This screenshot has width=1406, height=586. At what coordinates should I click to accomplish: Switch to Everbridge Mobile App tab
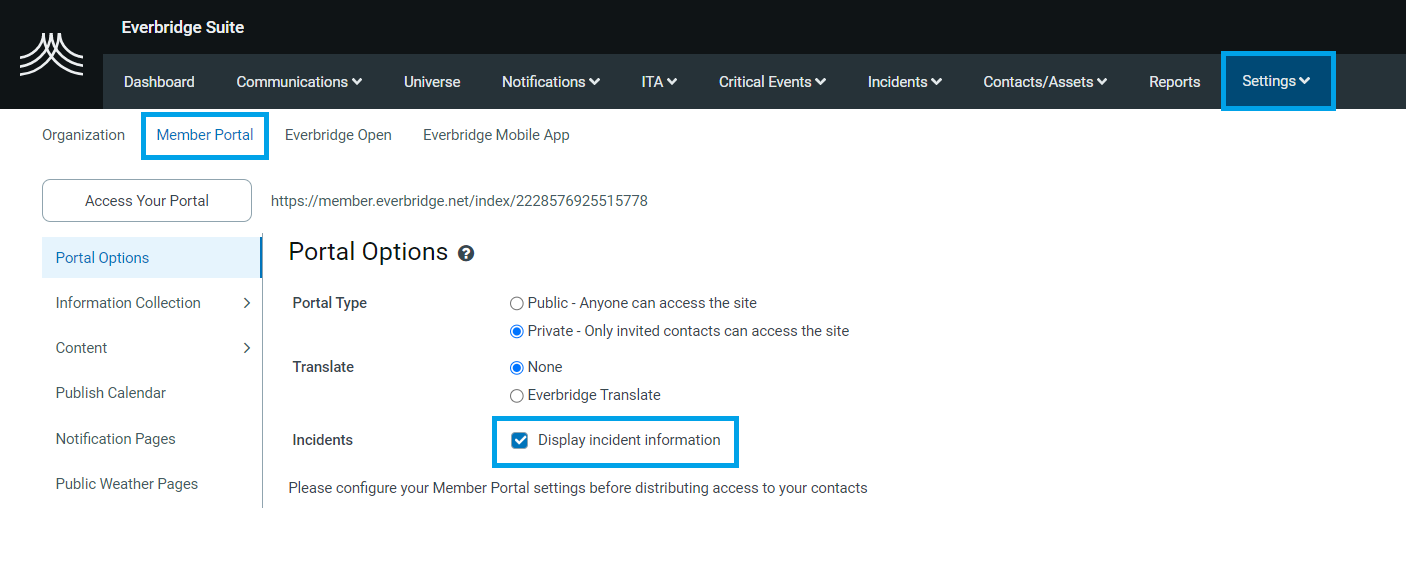tap(496, 135)
